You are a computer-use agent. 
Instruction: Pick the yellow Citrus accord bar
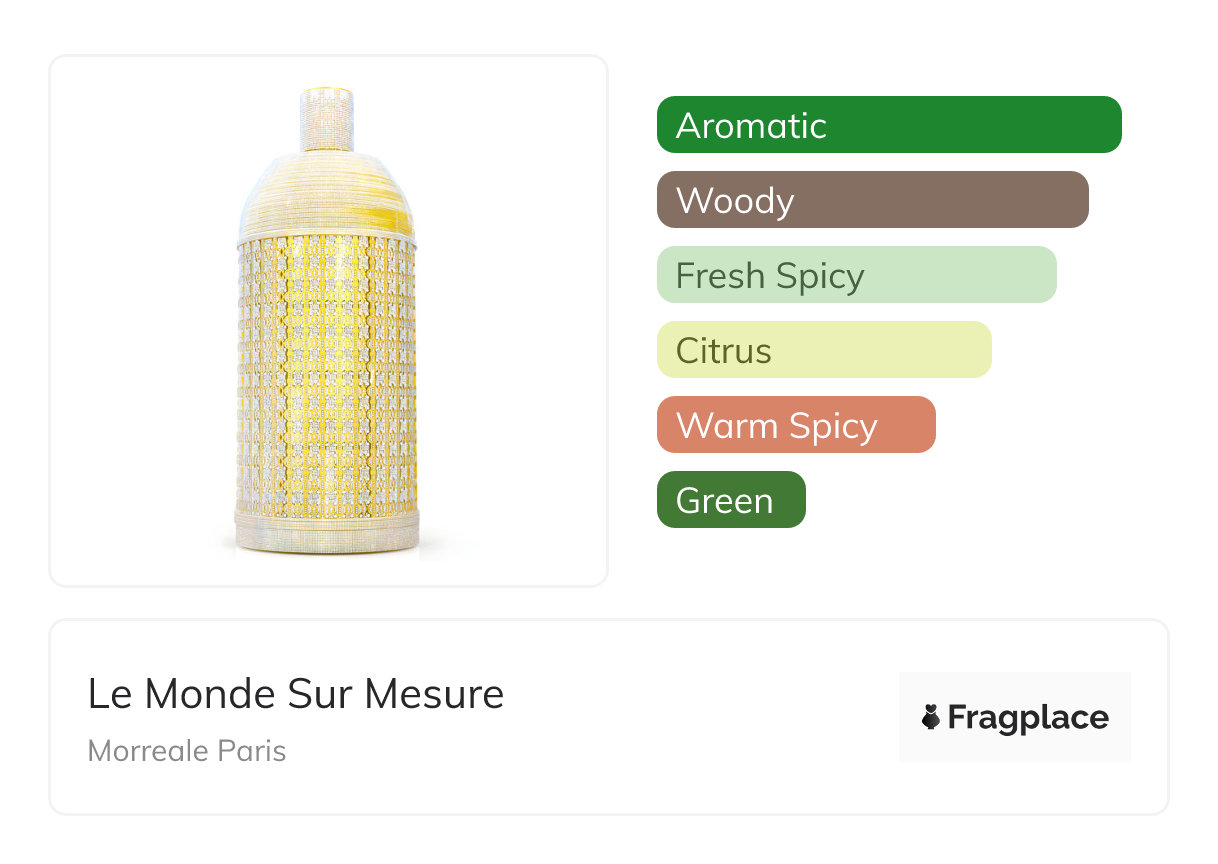point(824,350)
